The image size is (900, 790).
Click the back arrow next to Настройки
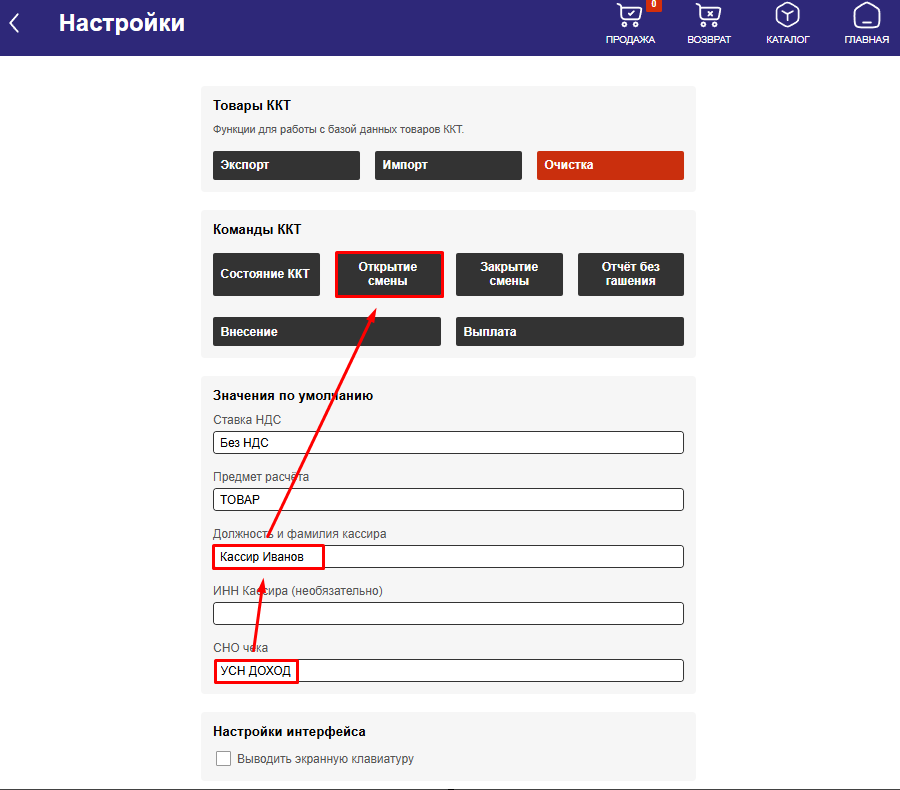(15, 23)
